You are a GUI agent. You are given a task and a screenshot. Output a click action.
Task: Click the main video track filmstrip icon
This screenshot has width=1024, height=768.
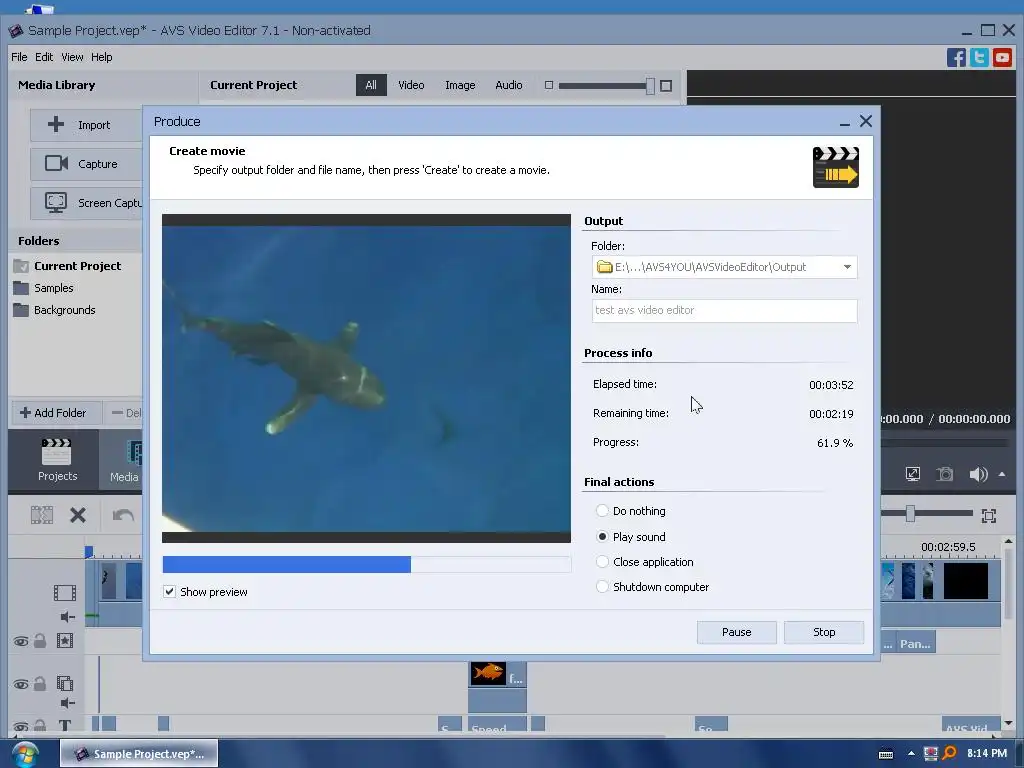tap(65, 592)
